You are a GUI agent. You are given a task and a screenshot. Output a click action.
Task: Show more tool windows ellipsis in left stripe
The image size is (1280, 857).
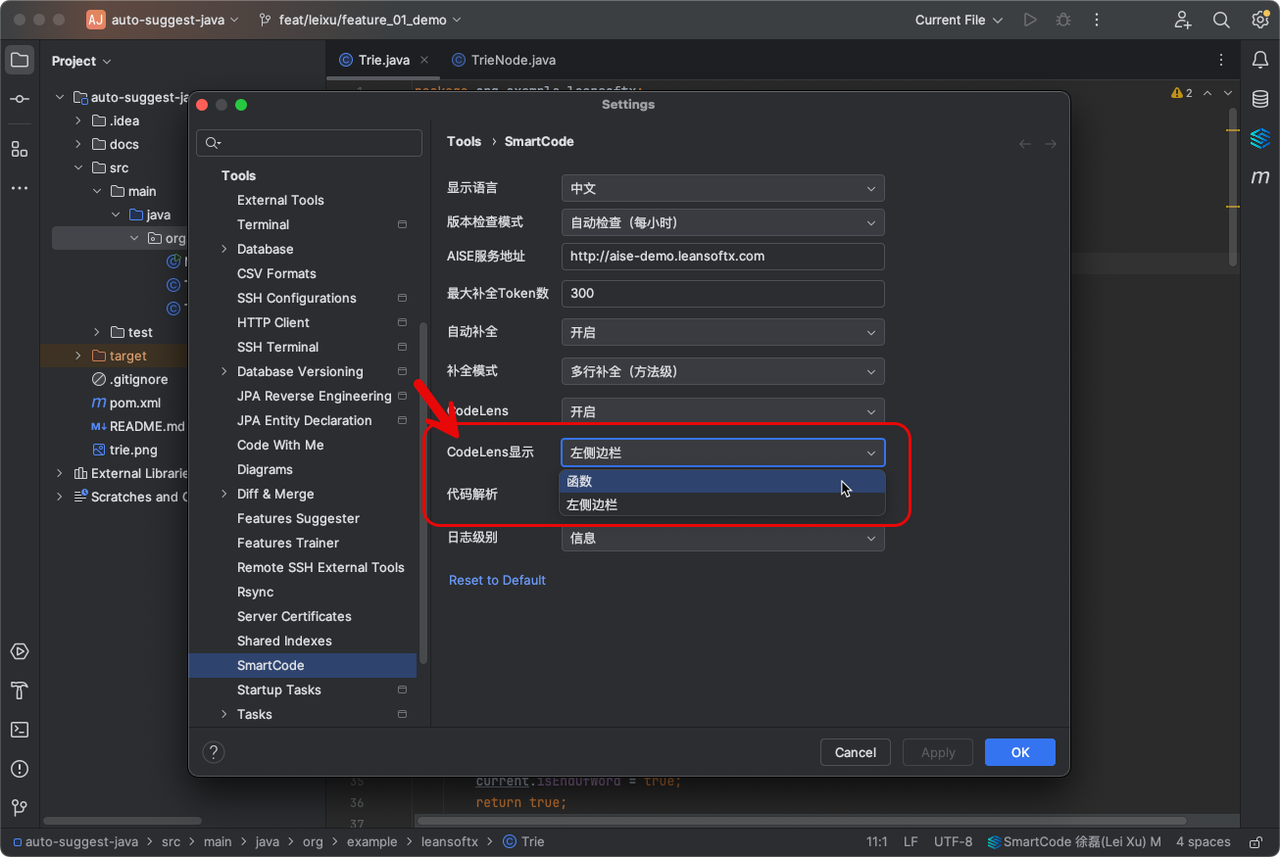point(19,188)
